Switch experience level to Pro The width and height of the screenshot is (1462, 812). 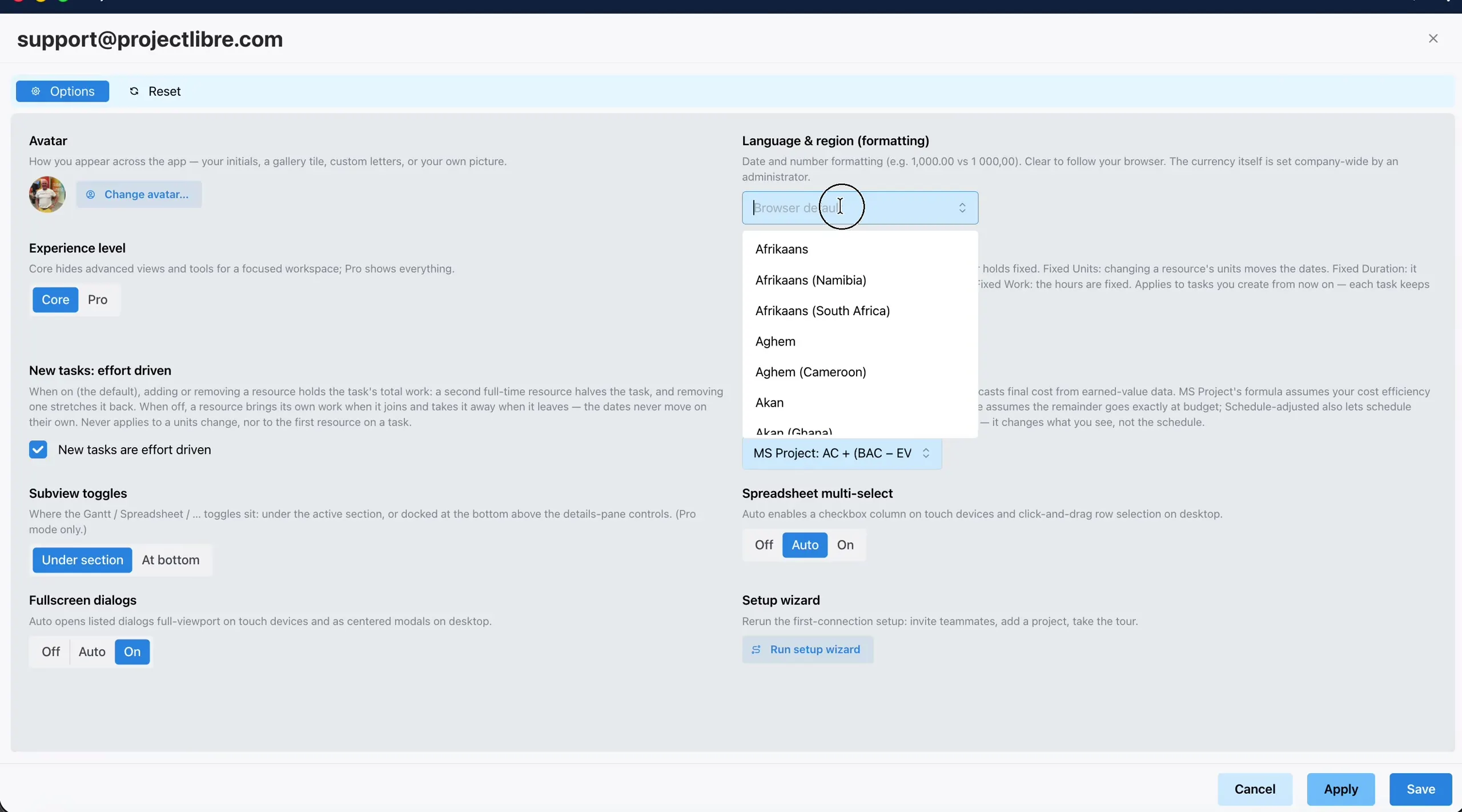coord(98,300)
